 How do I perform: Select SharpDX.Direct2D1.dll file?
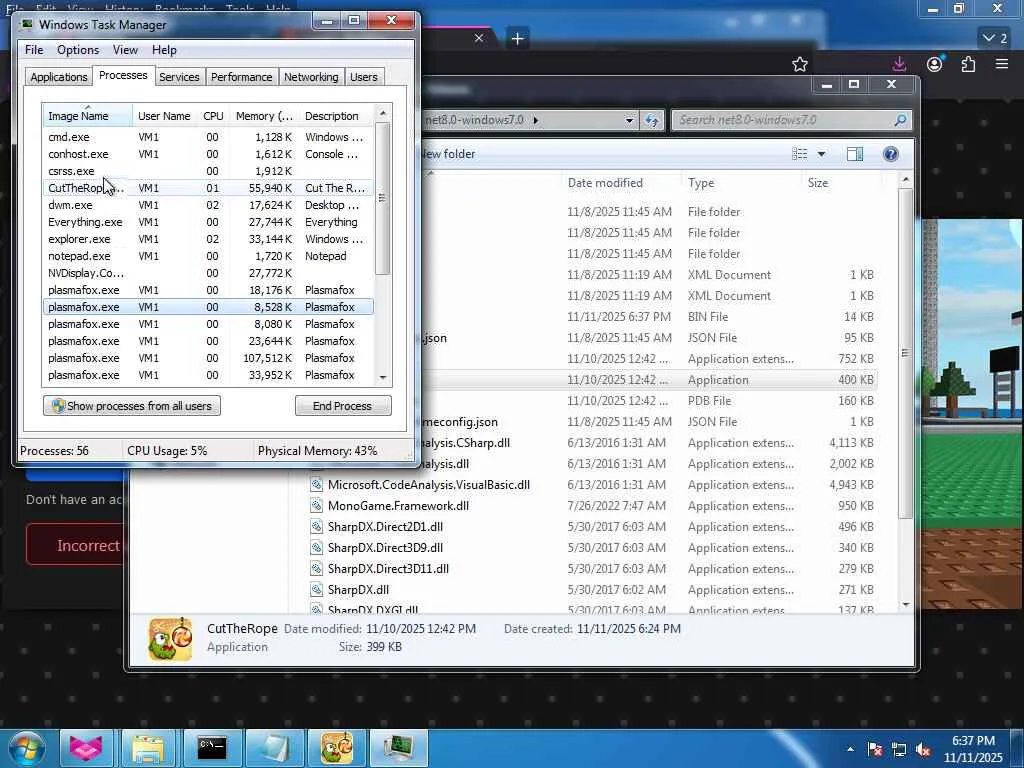click(x=385, y=526)
